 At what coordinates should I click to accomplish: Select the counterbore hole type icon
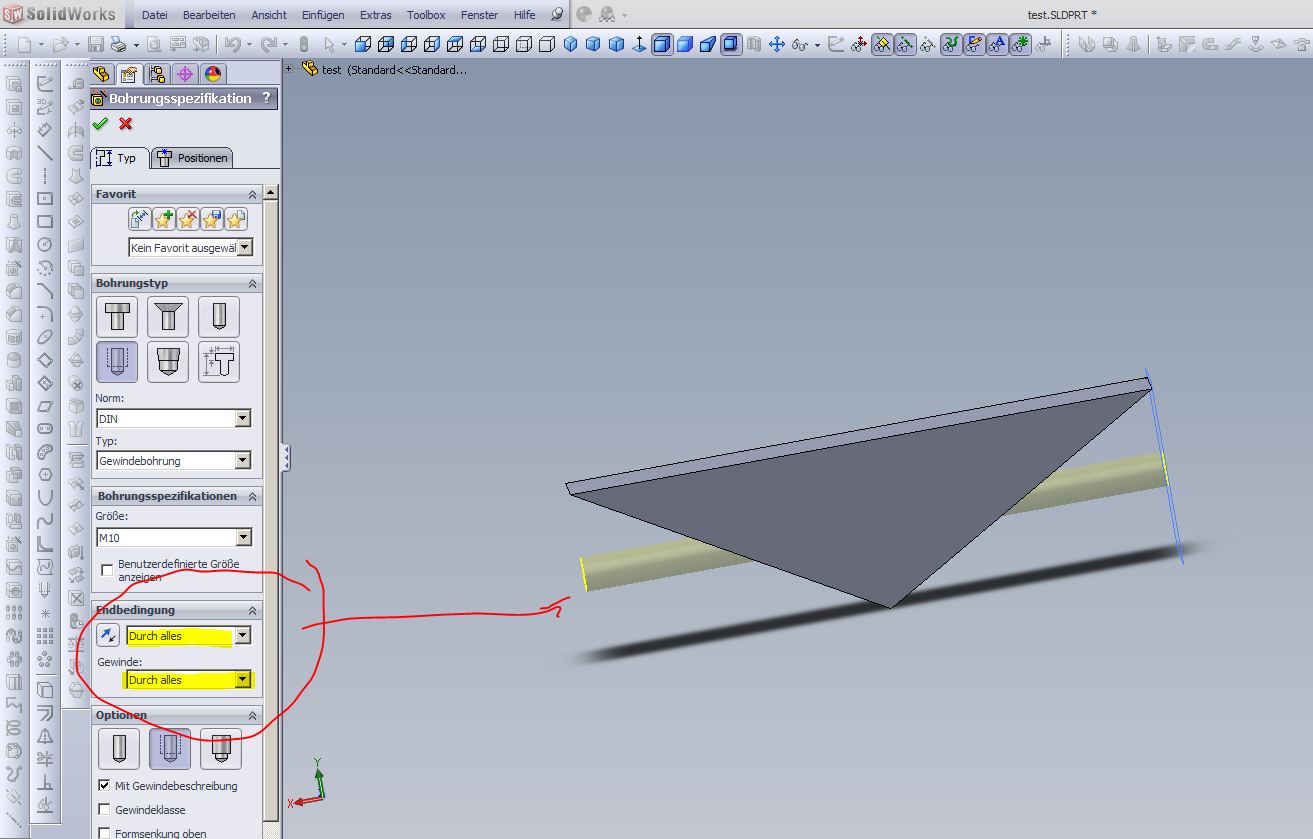tap(117, 317)
